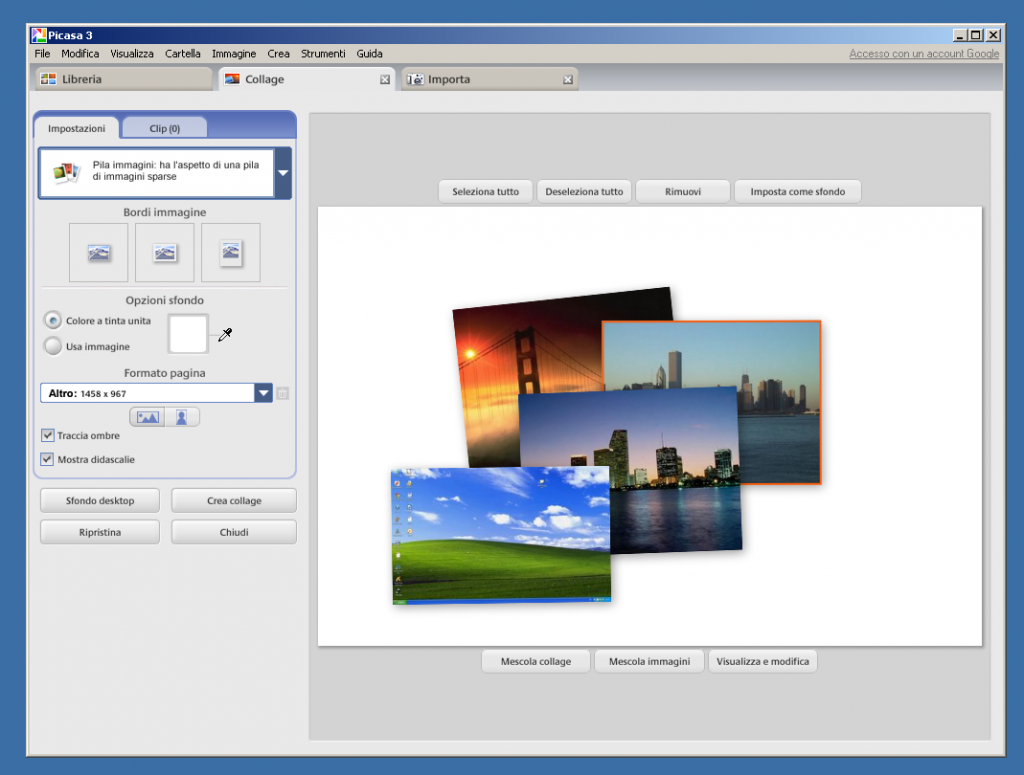The height and width of the screenshot is (775, 1024).
Task: Click the solid background color swatch
Action: click(187, 334)
